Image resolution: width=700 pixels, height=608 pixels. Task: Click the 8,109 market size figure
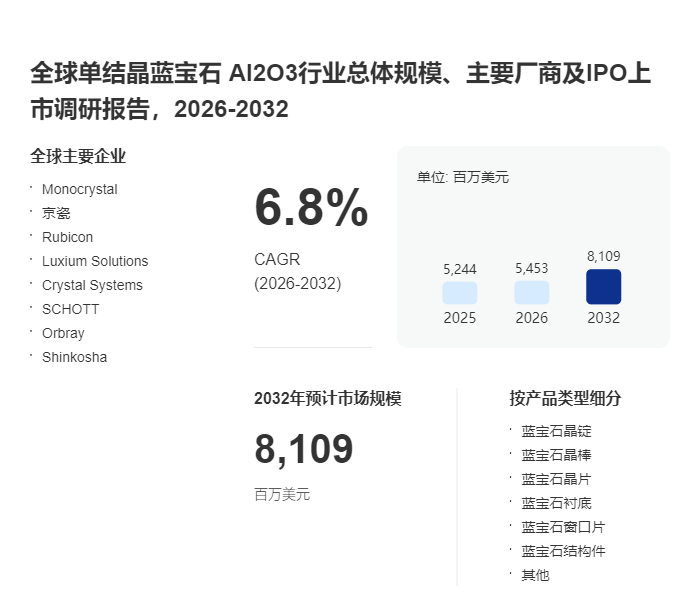[x=304, y=449]
